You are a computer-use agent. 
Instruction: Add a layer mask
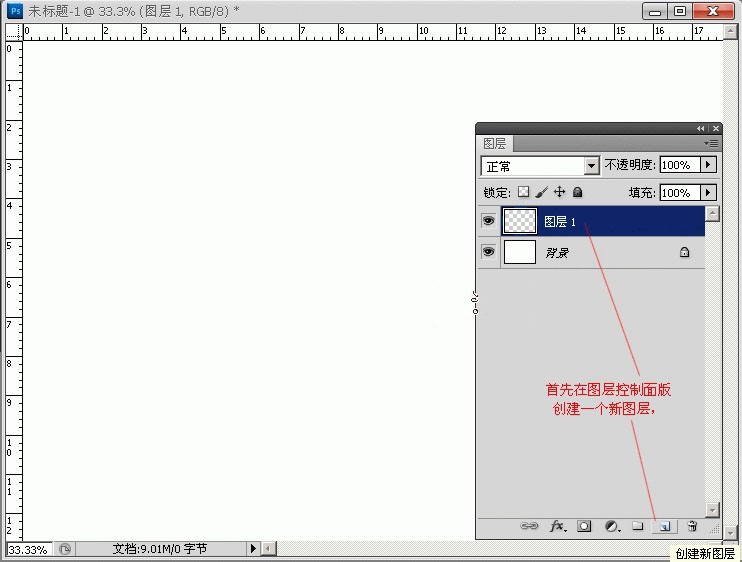point(584,526)
